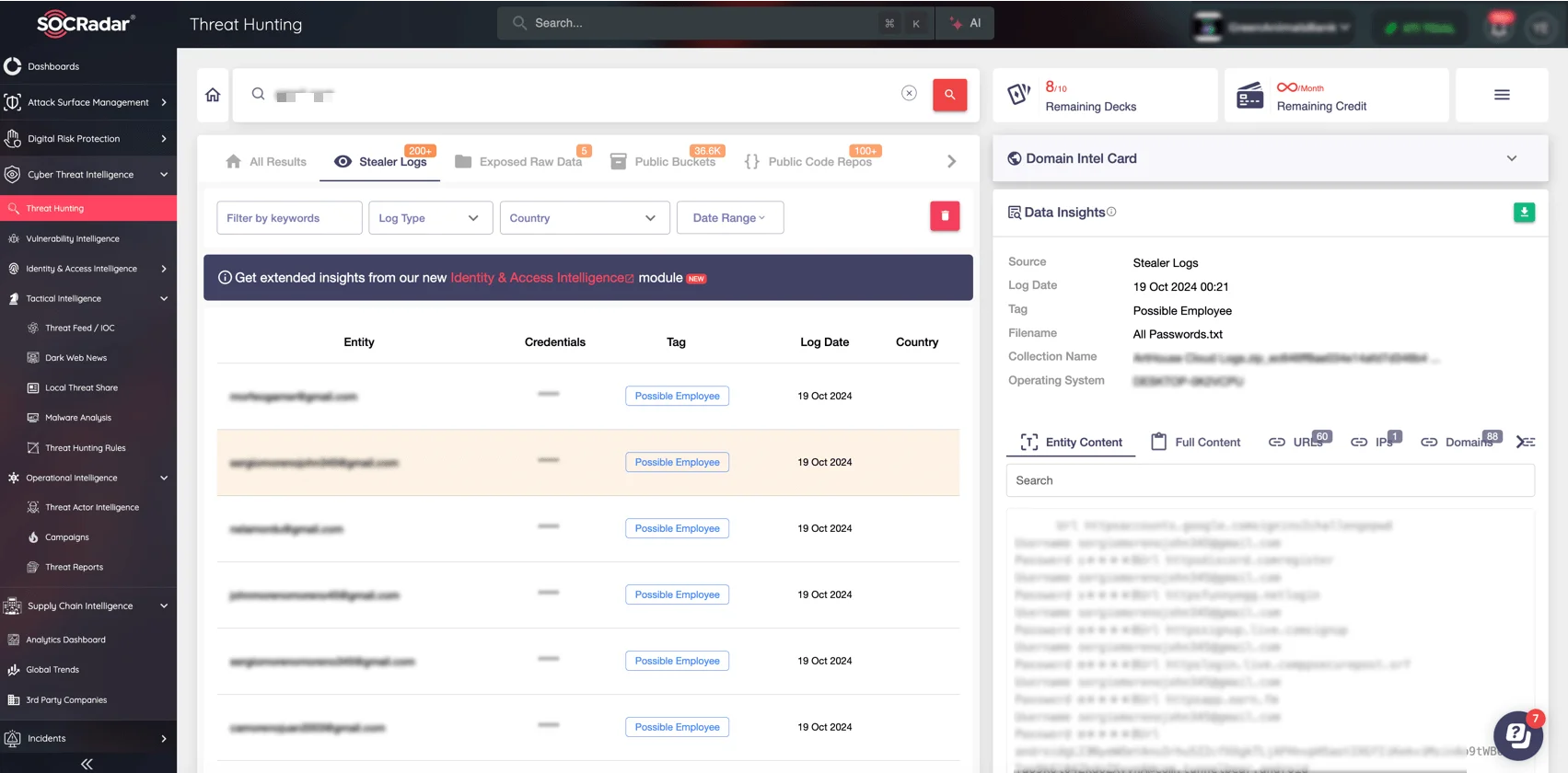Screen dimensions: 1568x773
Task: Click Search field in entity content
Action: pos(1271,480)
